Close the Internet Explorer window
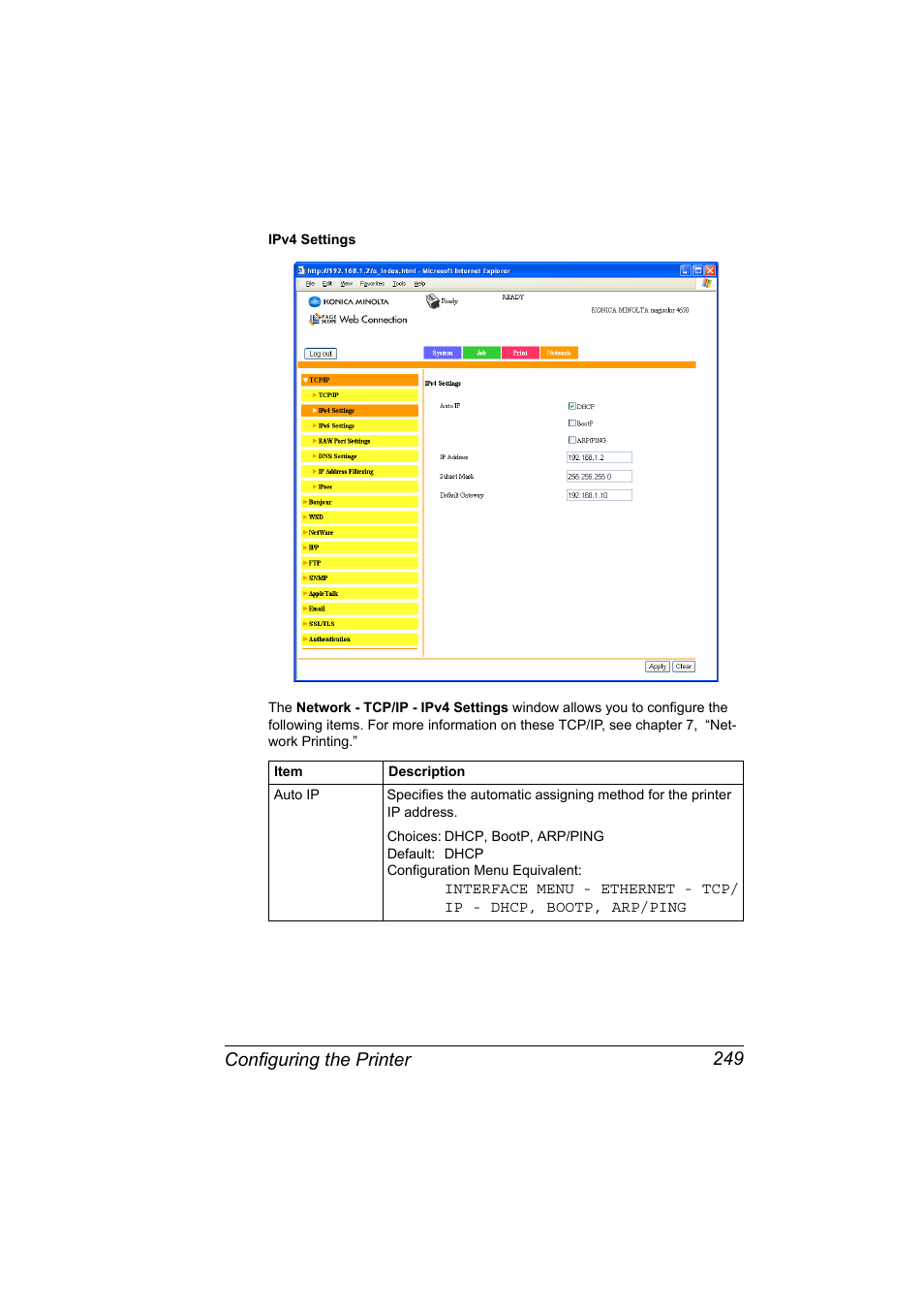Screen dimensions: 924x1308 (710, 270)
